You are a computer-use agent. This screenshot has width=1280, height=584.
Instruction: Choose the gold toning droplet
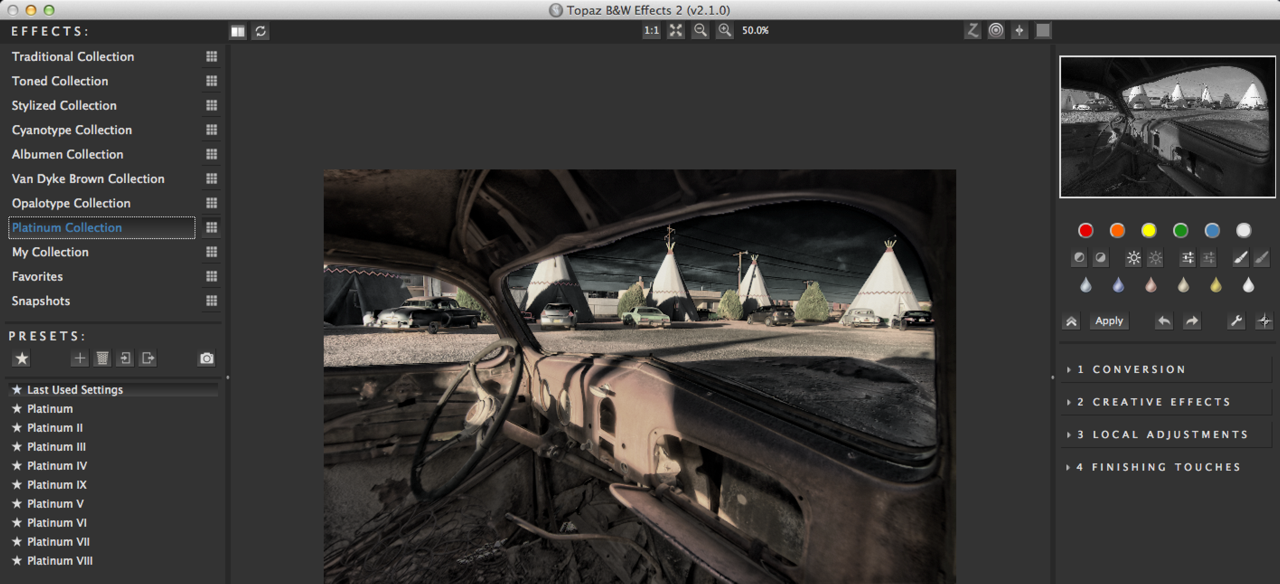(1215, 286)
